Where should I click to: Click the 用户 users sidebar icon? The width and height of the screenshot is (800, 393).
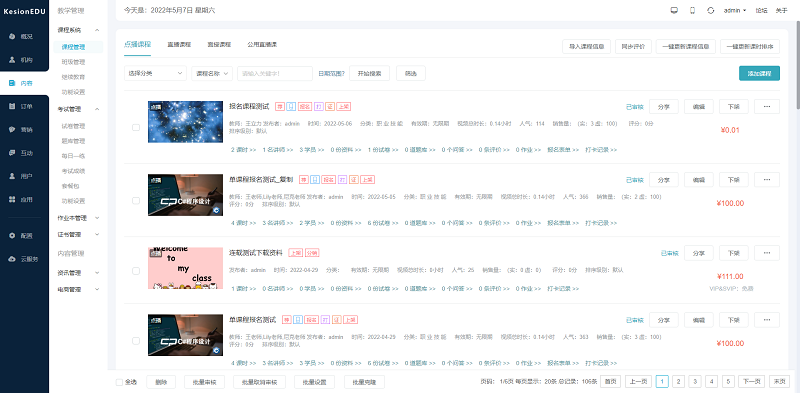(x=12, y=176)
